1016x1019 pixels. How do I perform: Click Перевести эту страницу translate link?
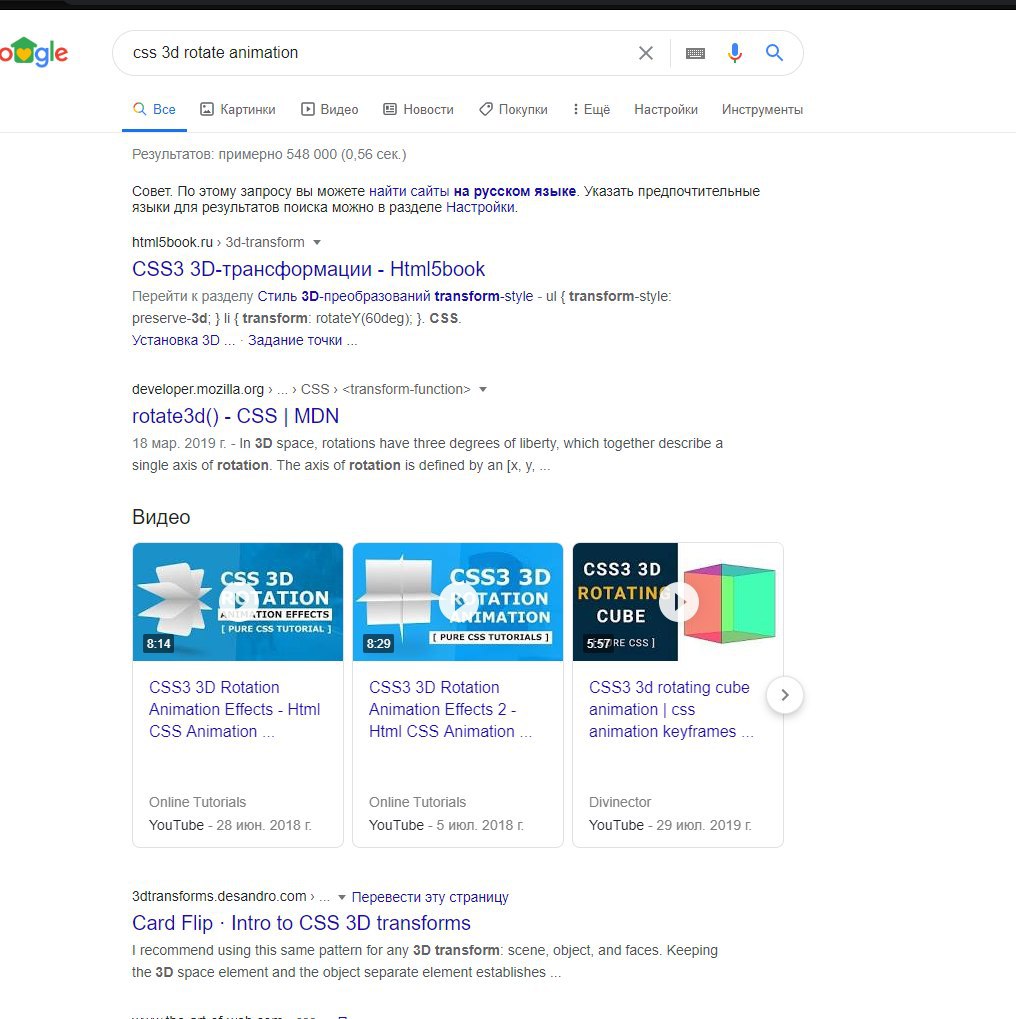pyautogui.click(x=430, y=897)
